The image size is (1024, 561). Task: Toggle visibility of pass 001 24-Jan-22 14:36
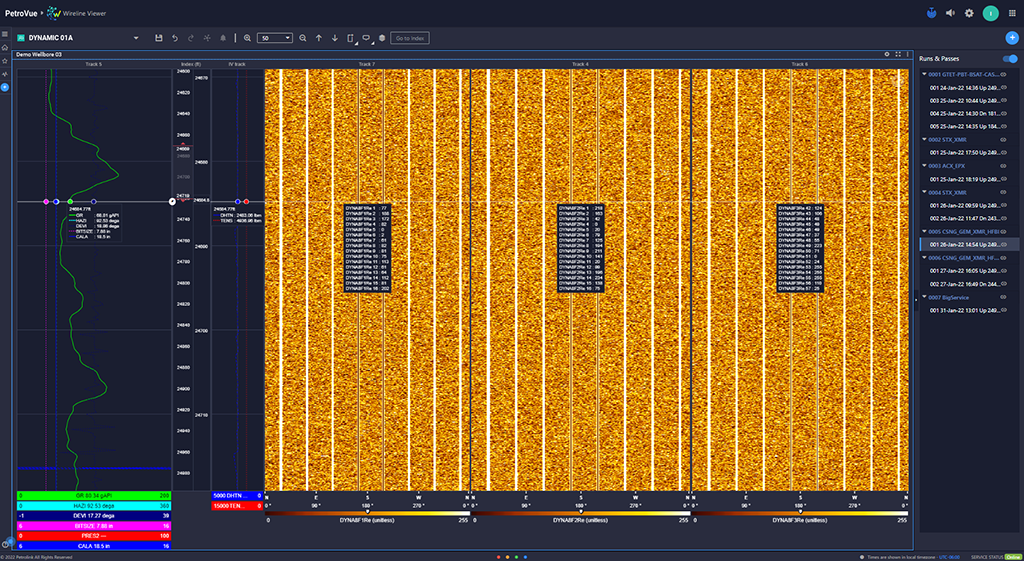pos(1004,88)
